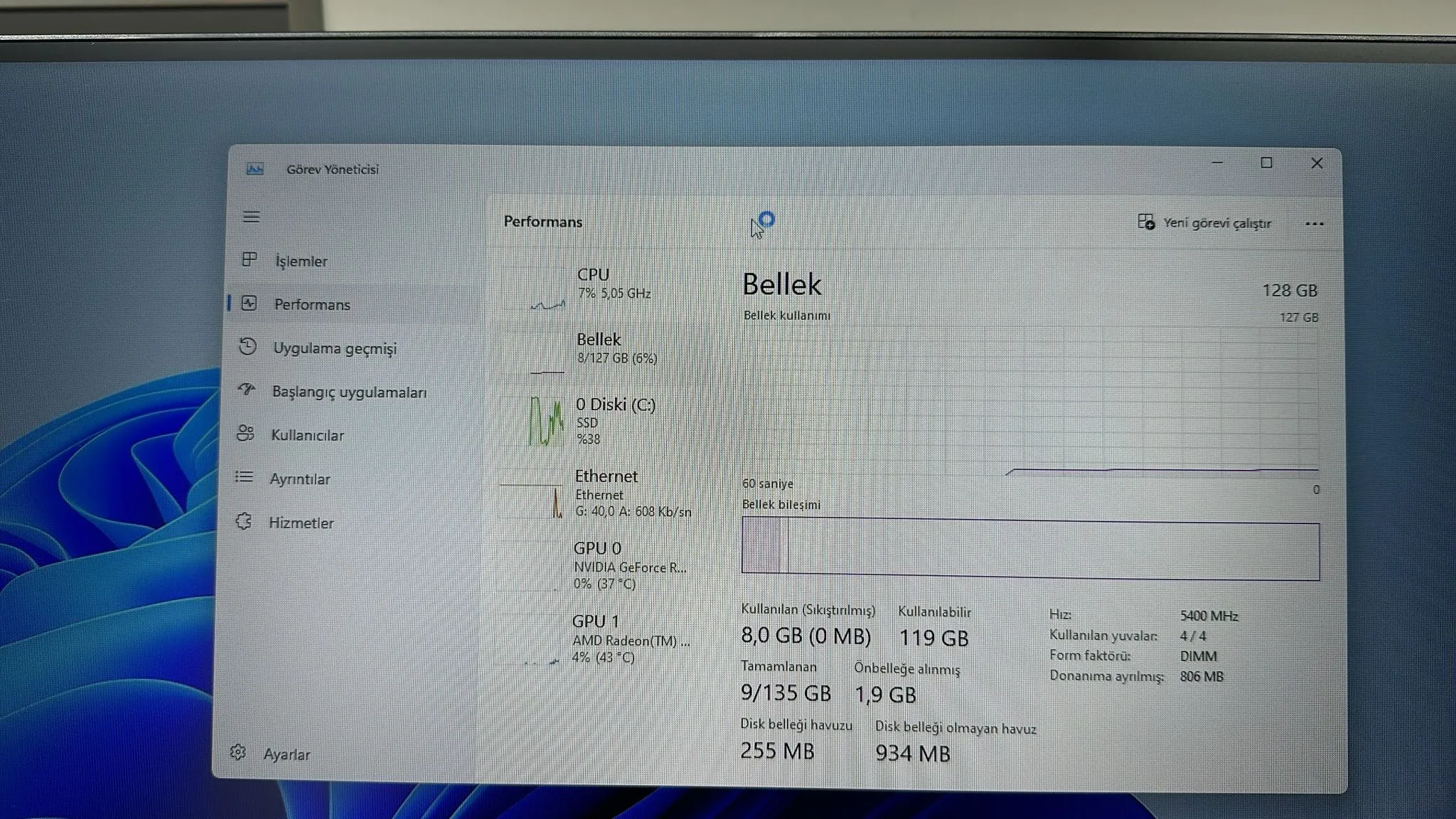Switch to Kullanıcılar page
Image resolution: width=1456 pixels, height=819 pixels.
[350, 435]
